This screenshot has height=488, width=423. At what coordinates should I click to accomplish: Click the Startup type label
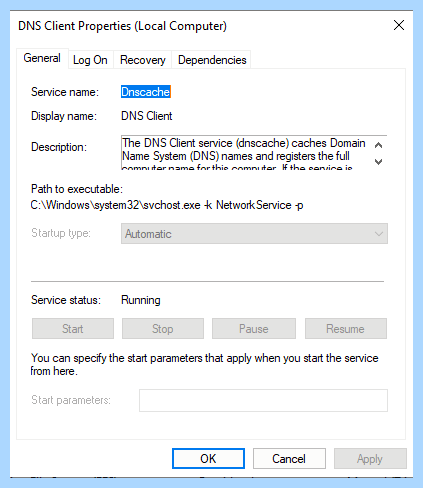(61, 233)
